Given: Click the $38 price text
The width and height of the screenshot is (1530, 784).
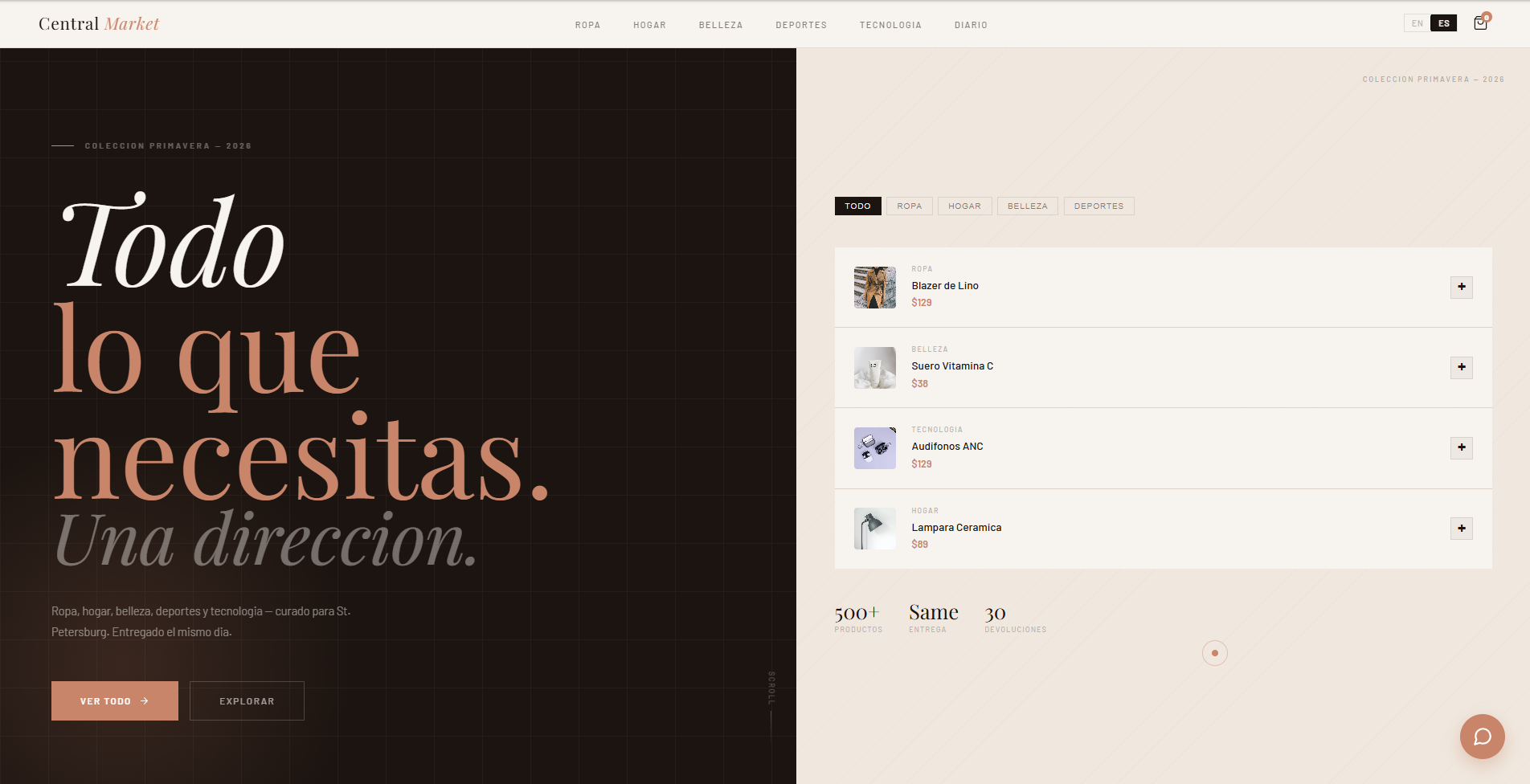Looking at the screenshot, I should (919, 384).
